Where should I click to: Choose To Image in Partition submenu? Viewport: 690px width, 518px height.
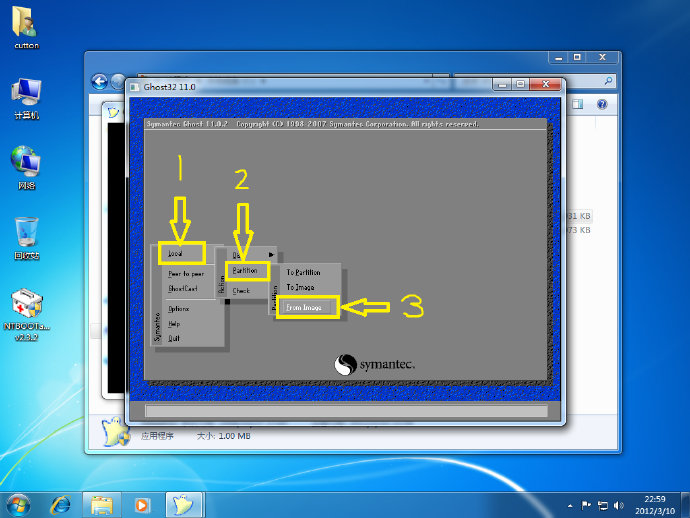(301, 287)
